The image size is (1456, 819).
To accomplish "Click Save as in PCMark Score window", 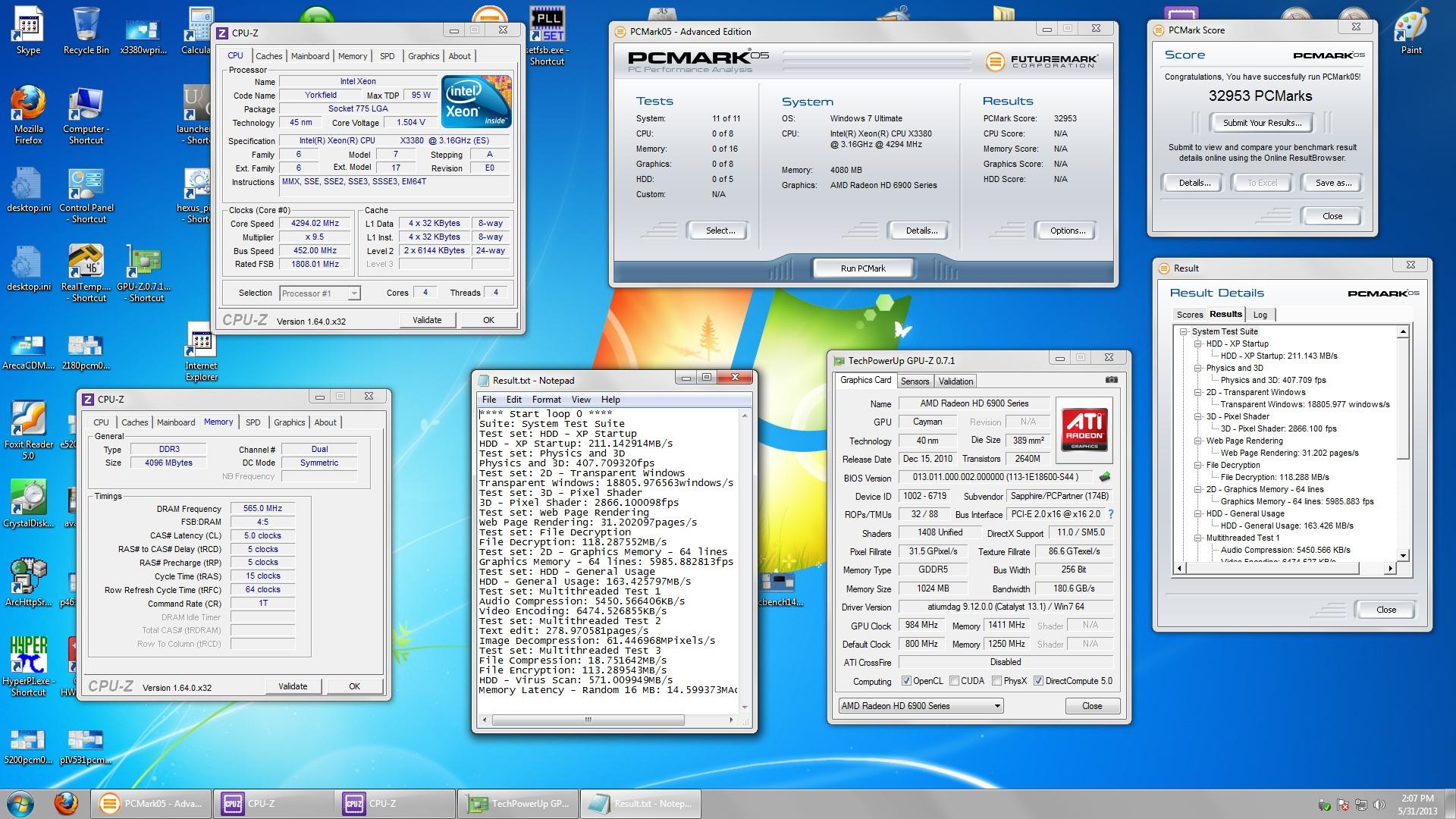I will point(1332,183).
